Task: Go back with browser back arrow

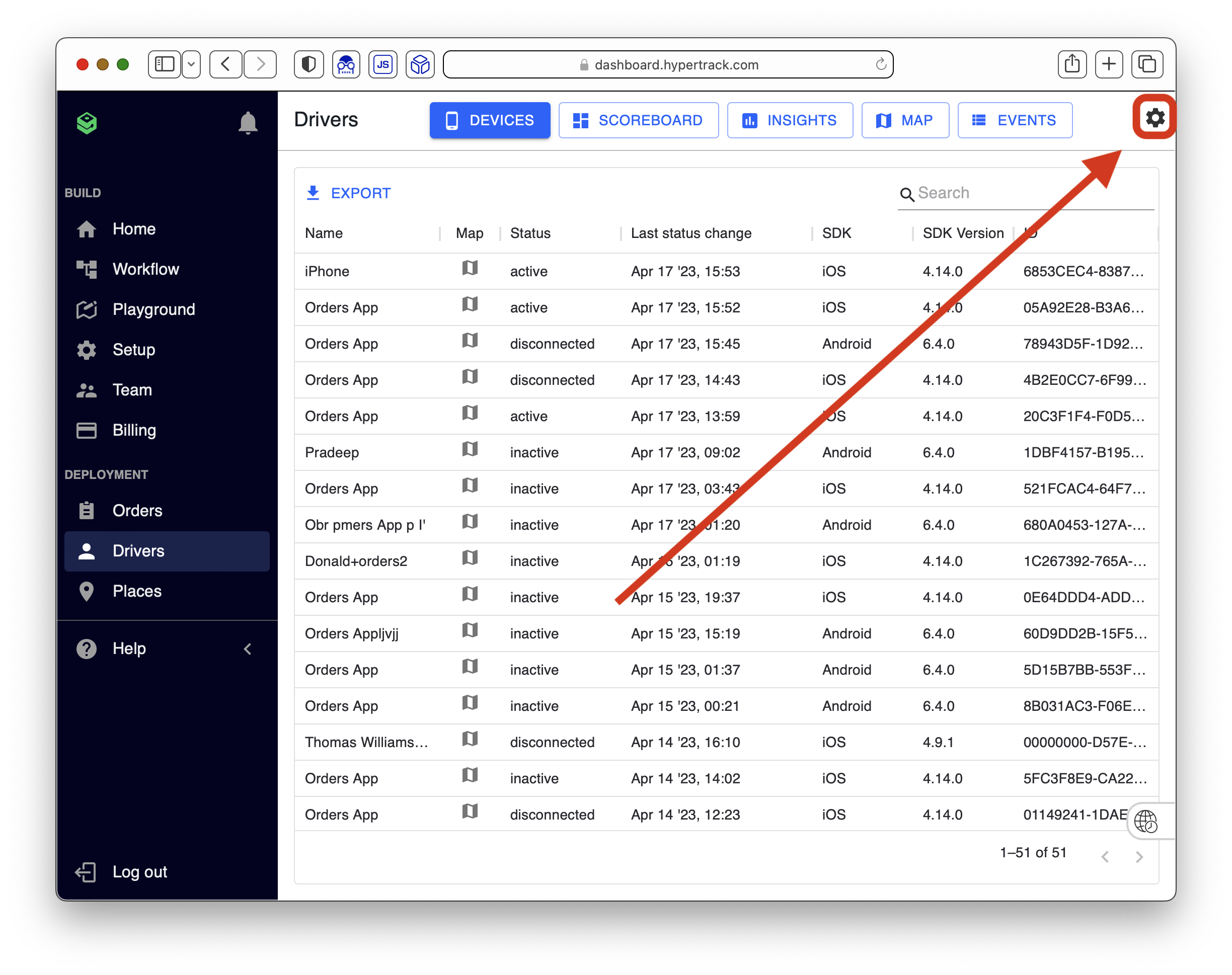Action: click(x=225, y=64)
